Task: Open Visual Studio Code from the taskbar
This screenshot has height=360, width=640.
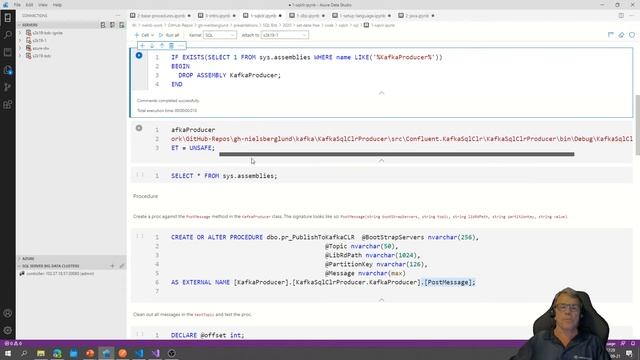Action: click(x=139, y=353)
